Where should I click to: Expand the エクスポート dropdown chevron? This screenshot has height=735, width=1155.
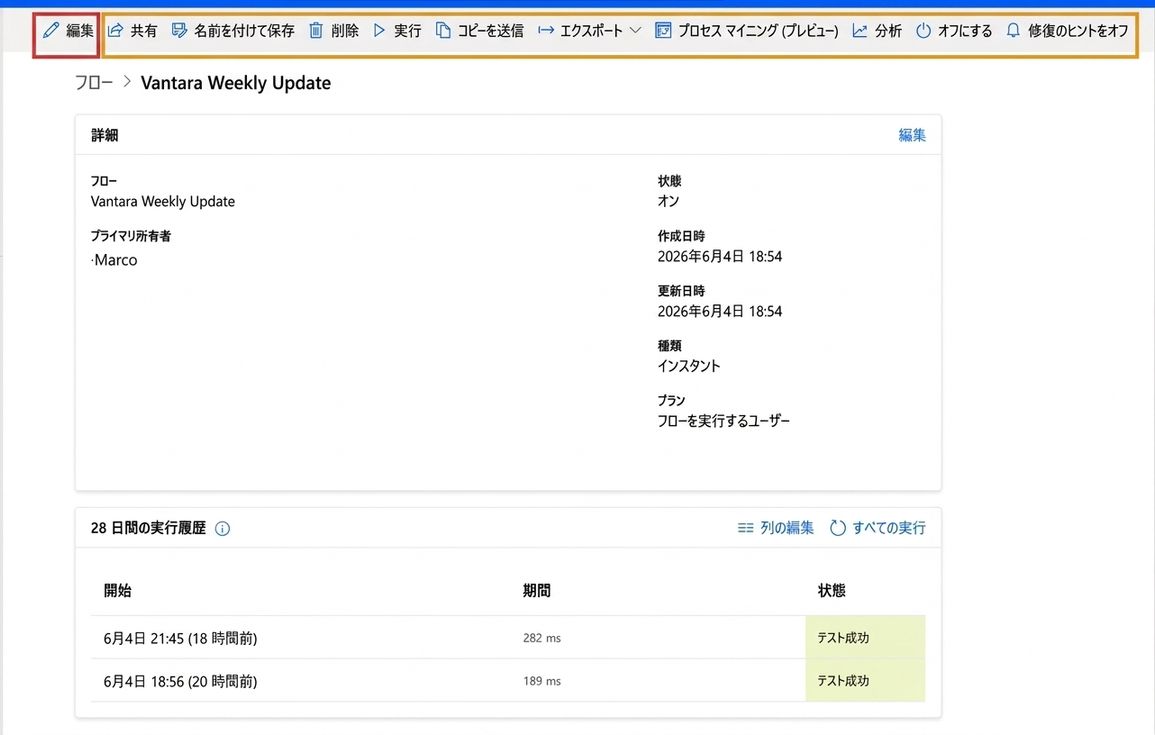tap(636, 30)
